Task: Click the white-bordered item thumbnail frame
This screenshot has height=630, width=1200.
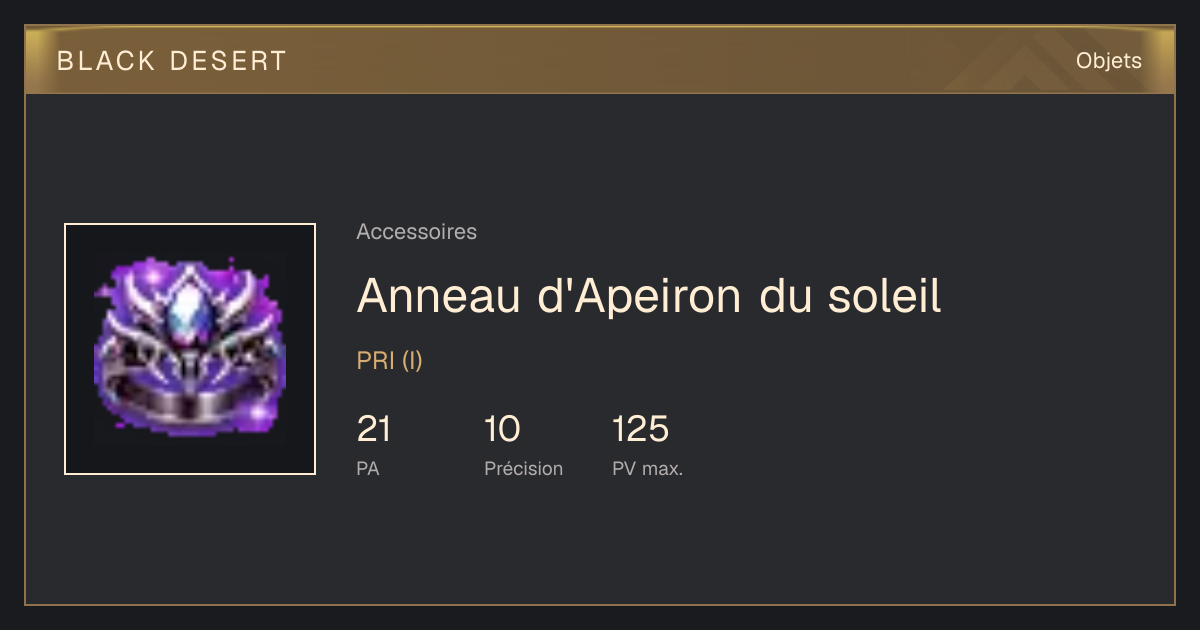Action: coord(190,349)
